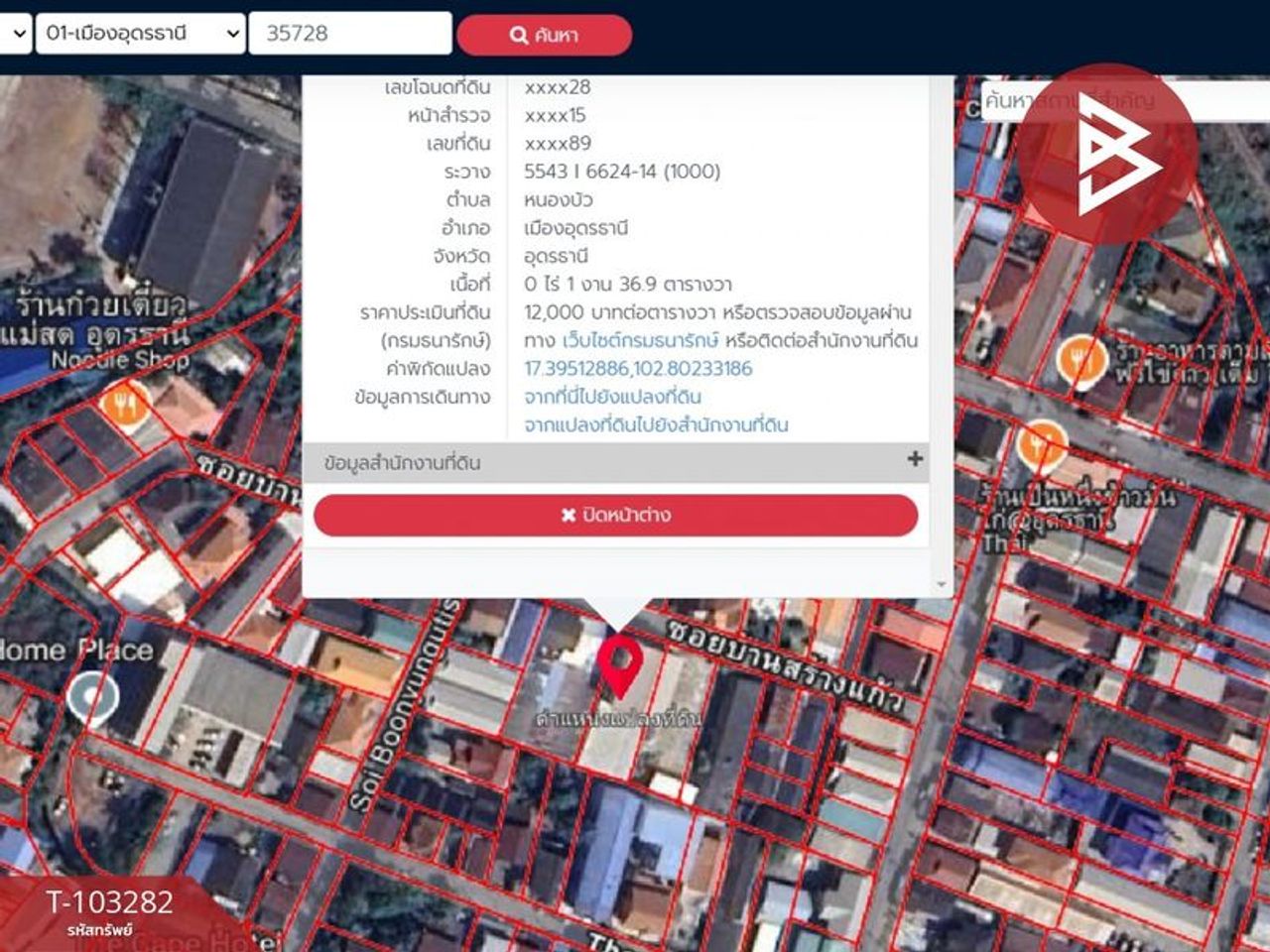
Task: Expand the ข้อมูลสำนักงานที่ดิน section with plus icon
Action: 914,459
